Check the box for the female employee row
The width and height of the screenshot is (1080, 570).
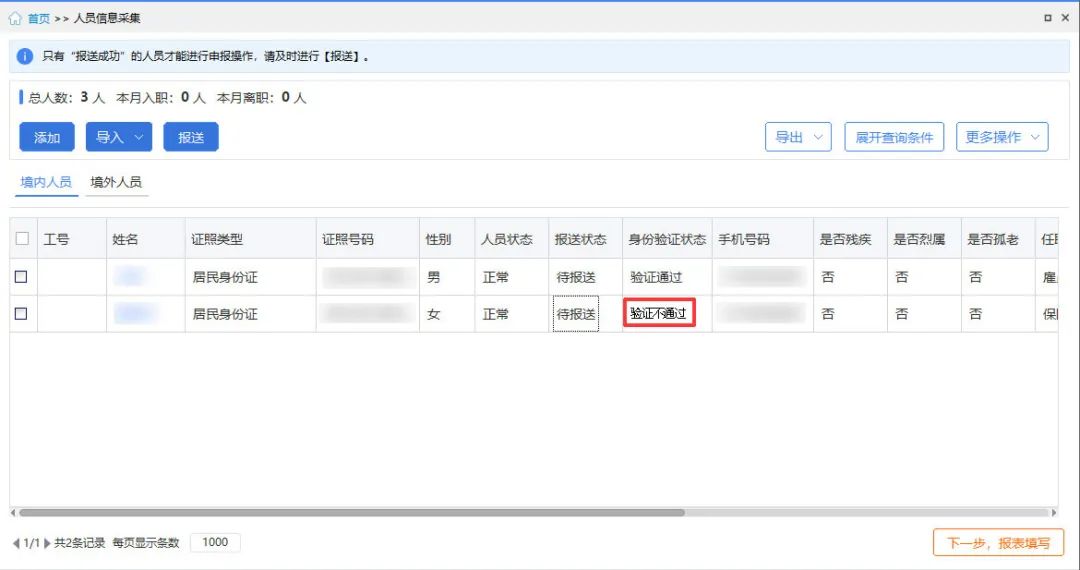click(x=21, y=314)
